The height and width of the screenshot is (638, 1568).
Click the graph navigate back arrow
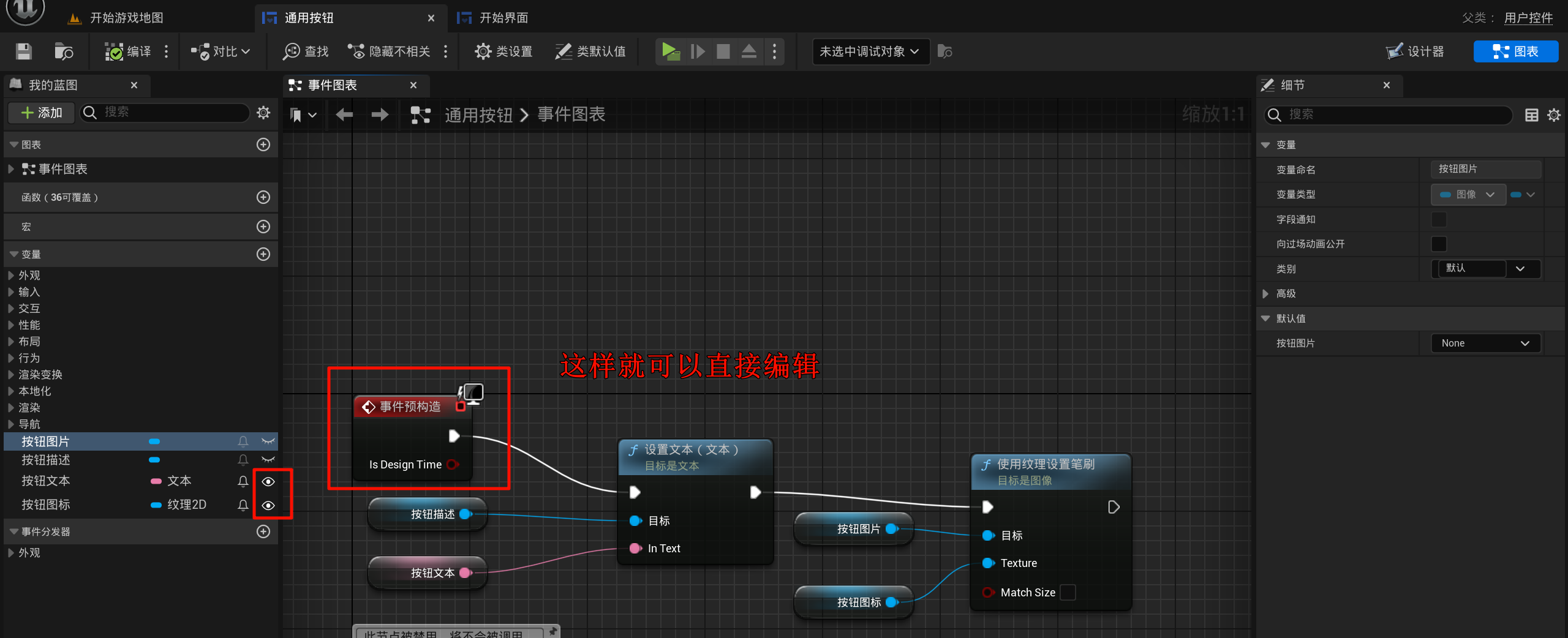344,114
